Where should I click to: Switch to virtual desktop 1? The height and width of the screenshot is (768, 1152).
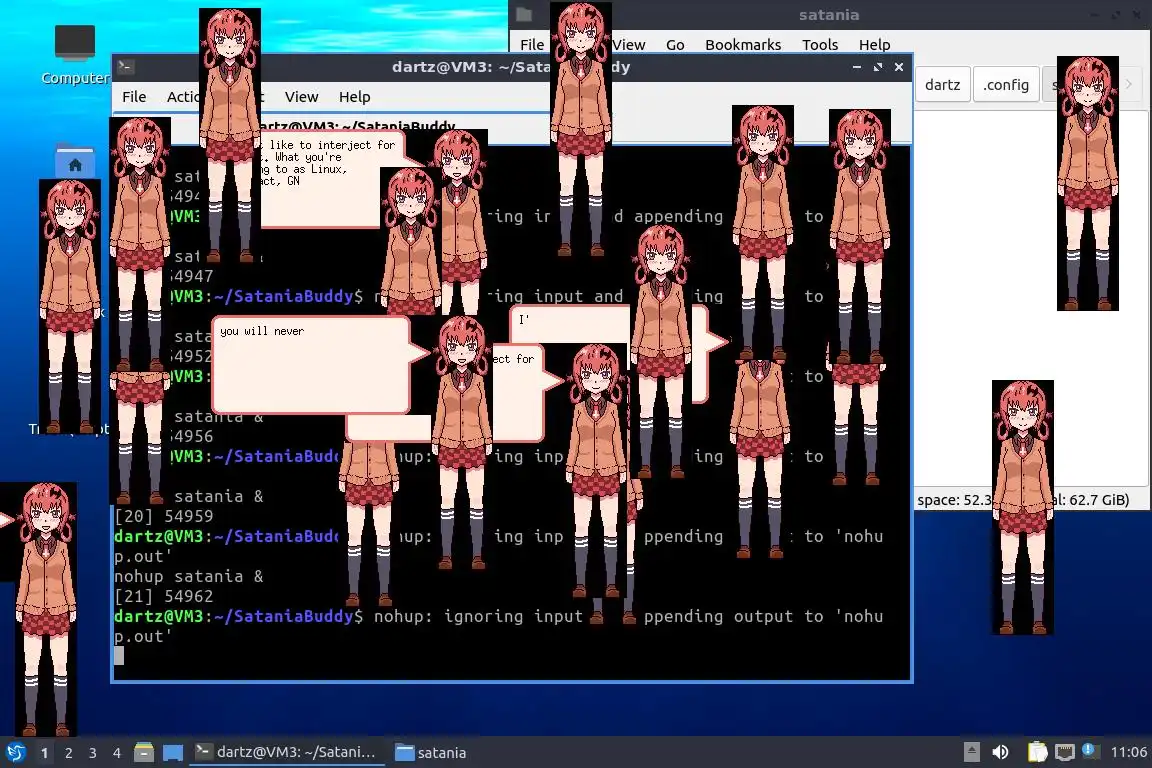[x=45, y=753]
